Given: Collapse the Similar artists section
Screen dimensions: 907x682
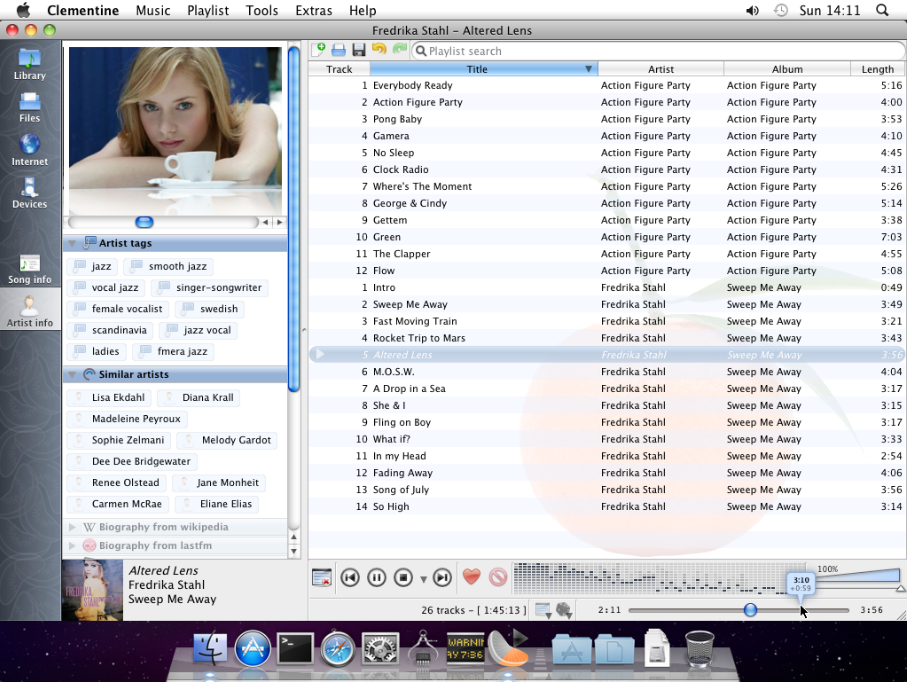Looking at the screenshot, I should pyautogui.click(x=70, y=375).
